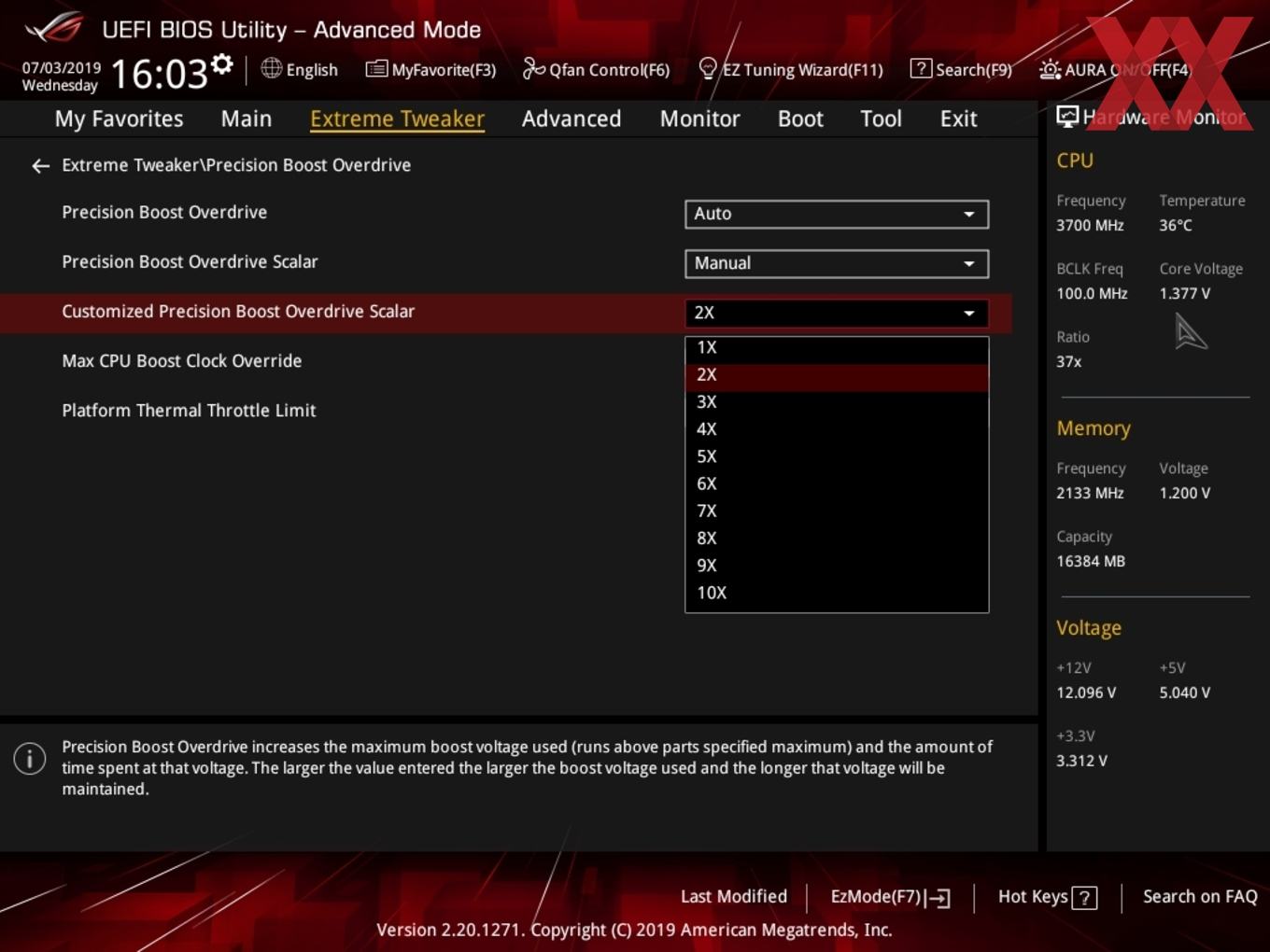1270x952 pixels.
Task: Switch to EzMode(F7)
Action: tap(890, 897)
